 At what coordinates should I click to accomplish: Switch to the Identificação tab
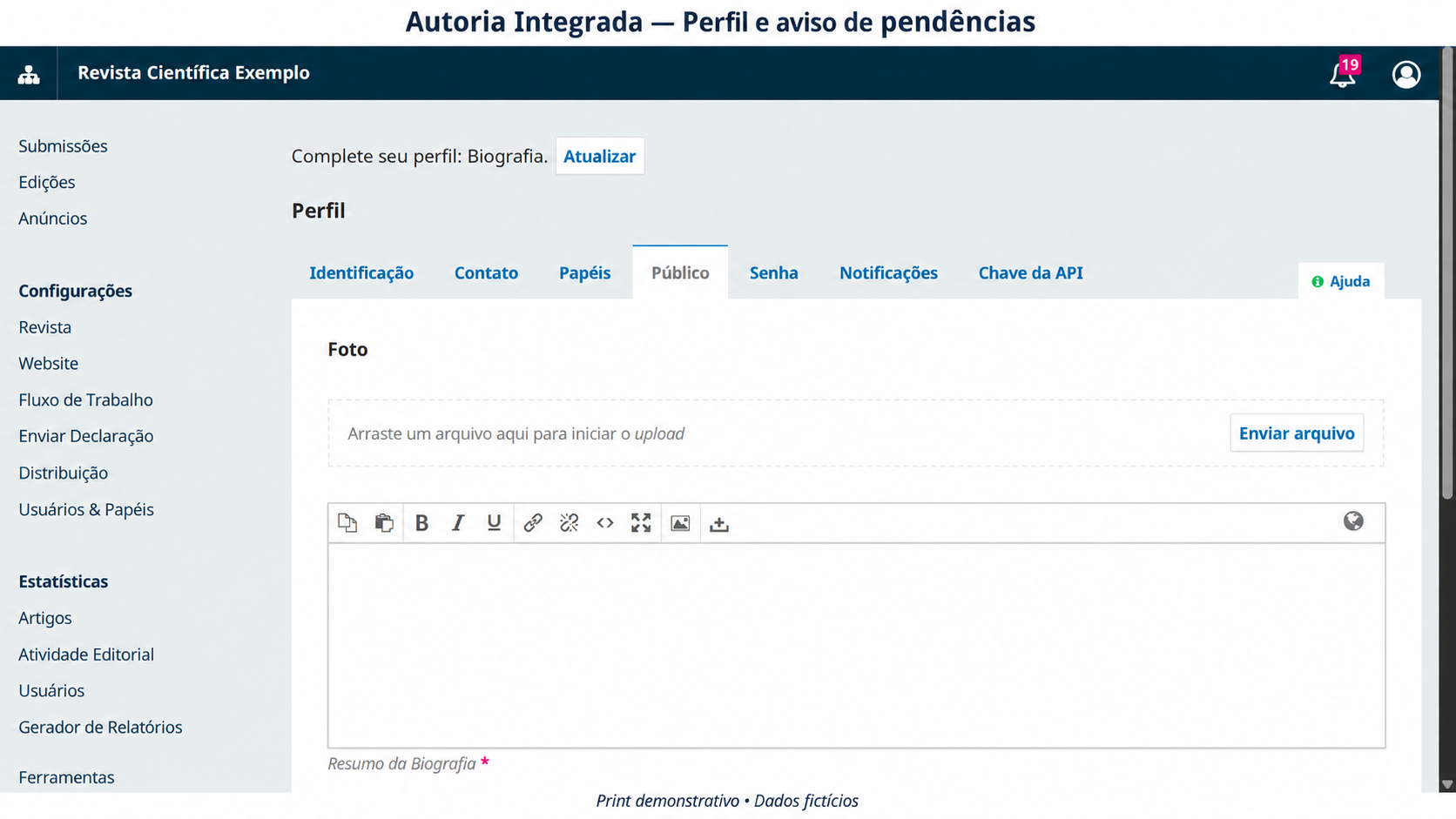[361, 272]
